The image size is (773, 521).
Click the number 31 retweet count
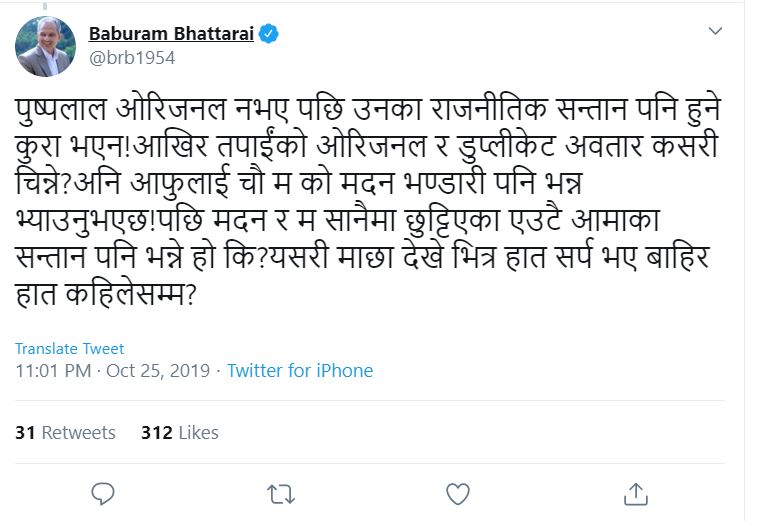26,433
